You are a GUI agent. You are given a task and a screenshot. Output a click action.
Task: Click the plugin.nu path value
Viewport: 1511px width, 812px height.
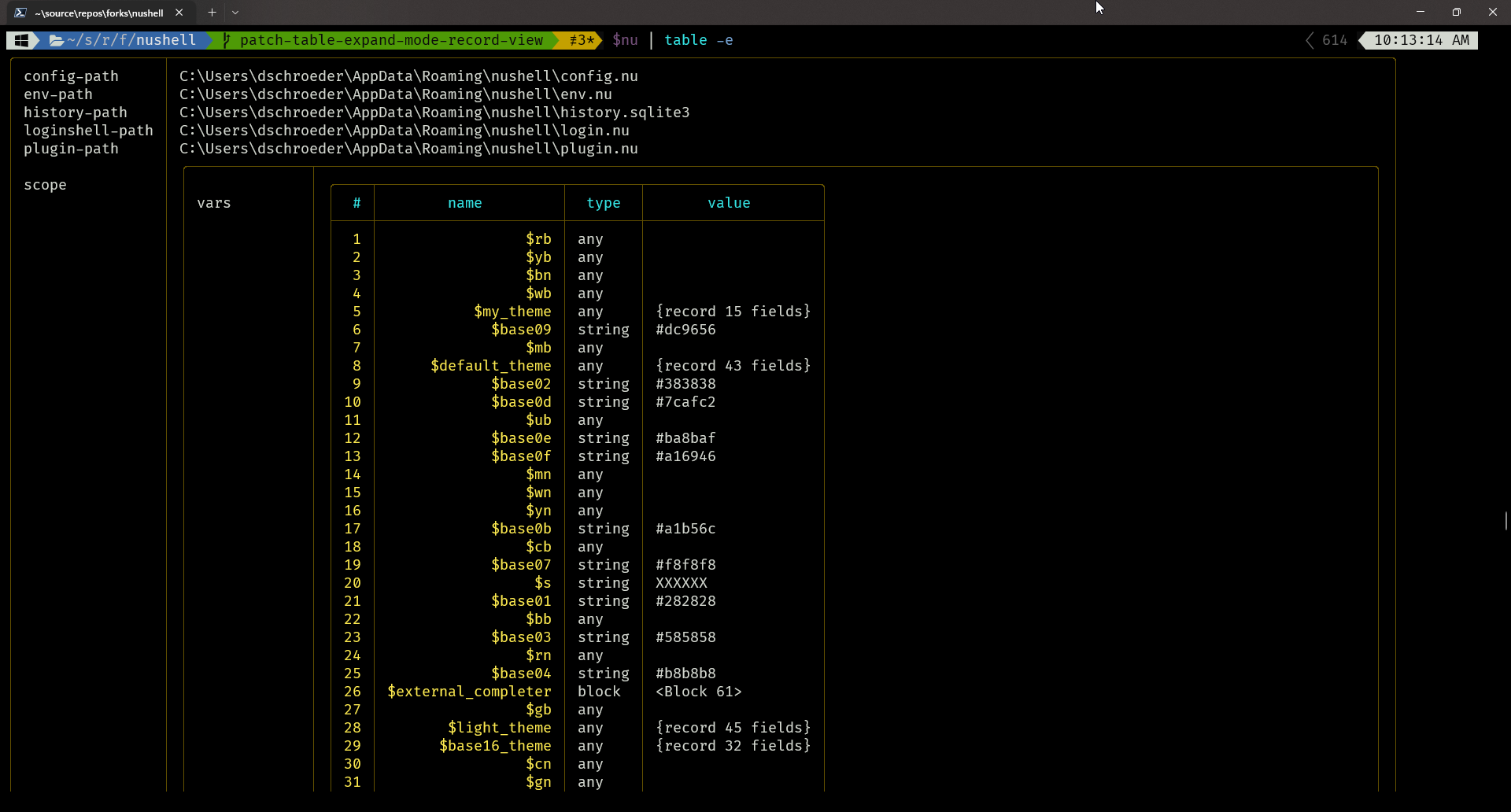click(408, 149)
